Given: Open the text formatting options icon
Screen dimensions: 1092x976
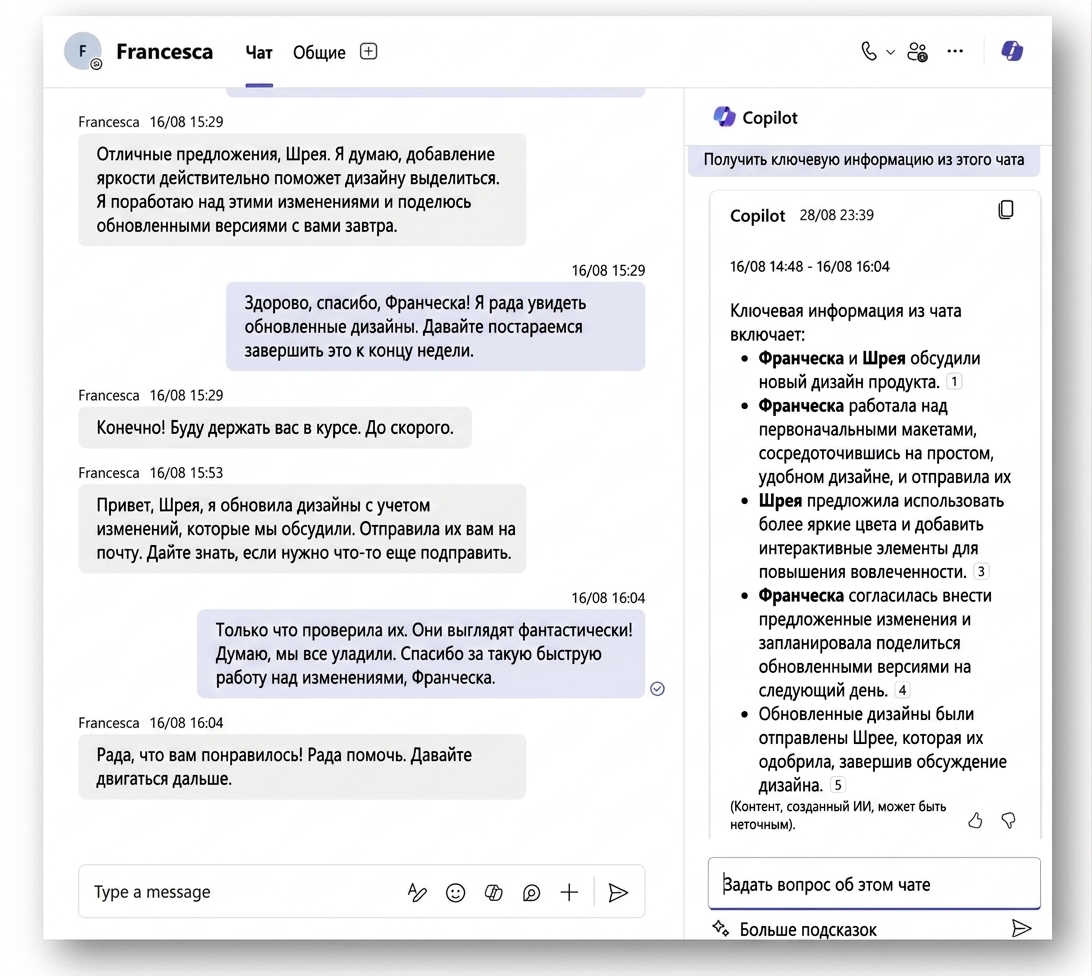Looking at the screenshot, I should [x=416, y=892].
